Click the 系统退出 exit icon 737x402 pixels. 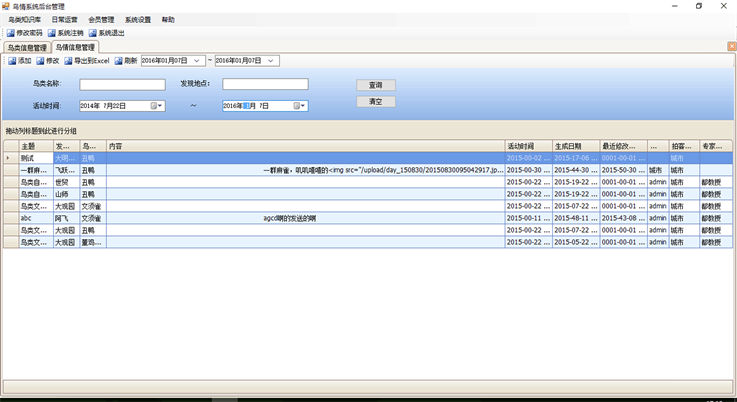click(x=92, y=33)
